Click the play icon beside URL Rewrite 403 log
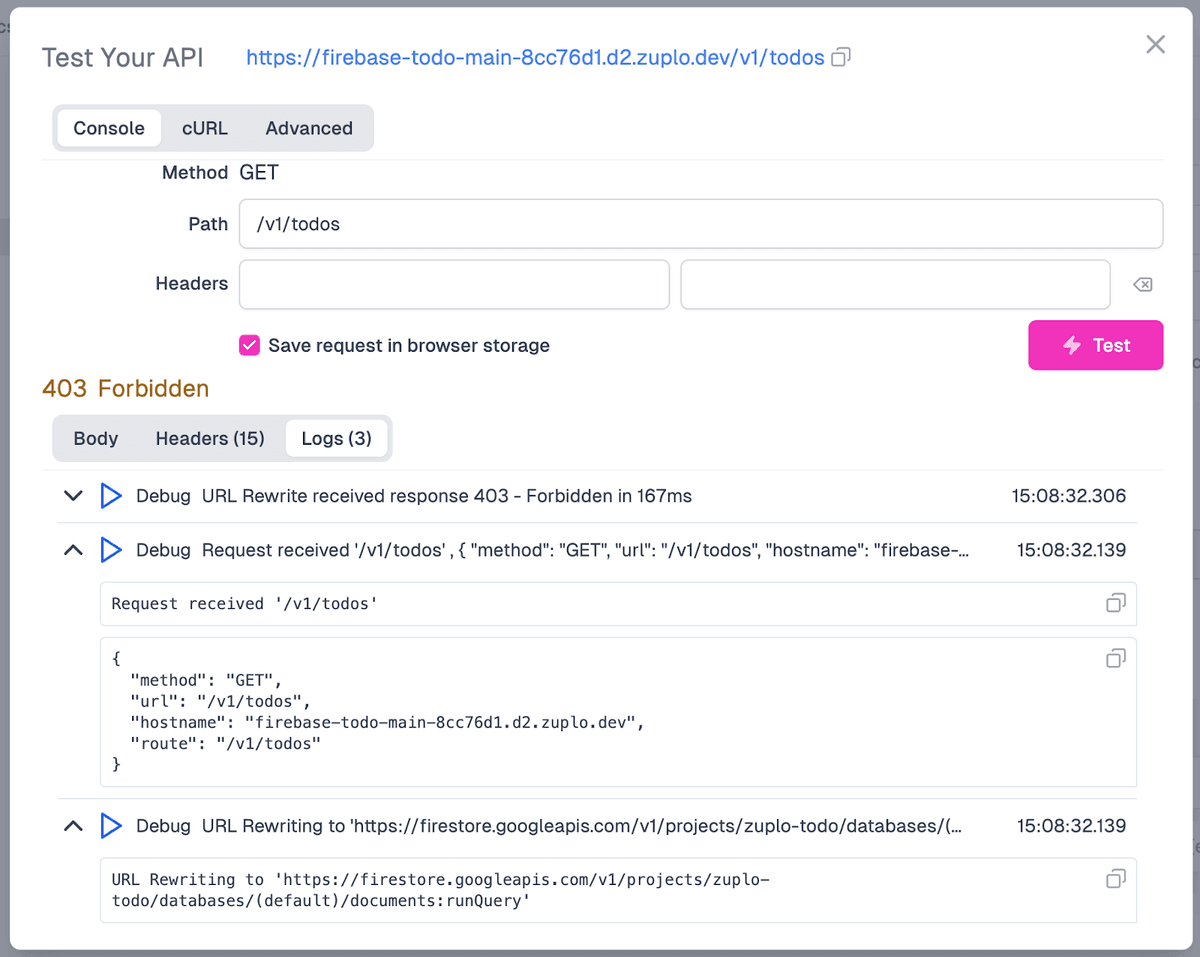The width and height of the screenshot is (1200, 957). (111, 495)
